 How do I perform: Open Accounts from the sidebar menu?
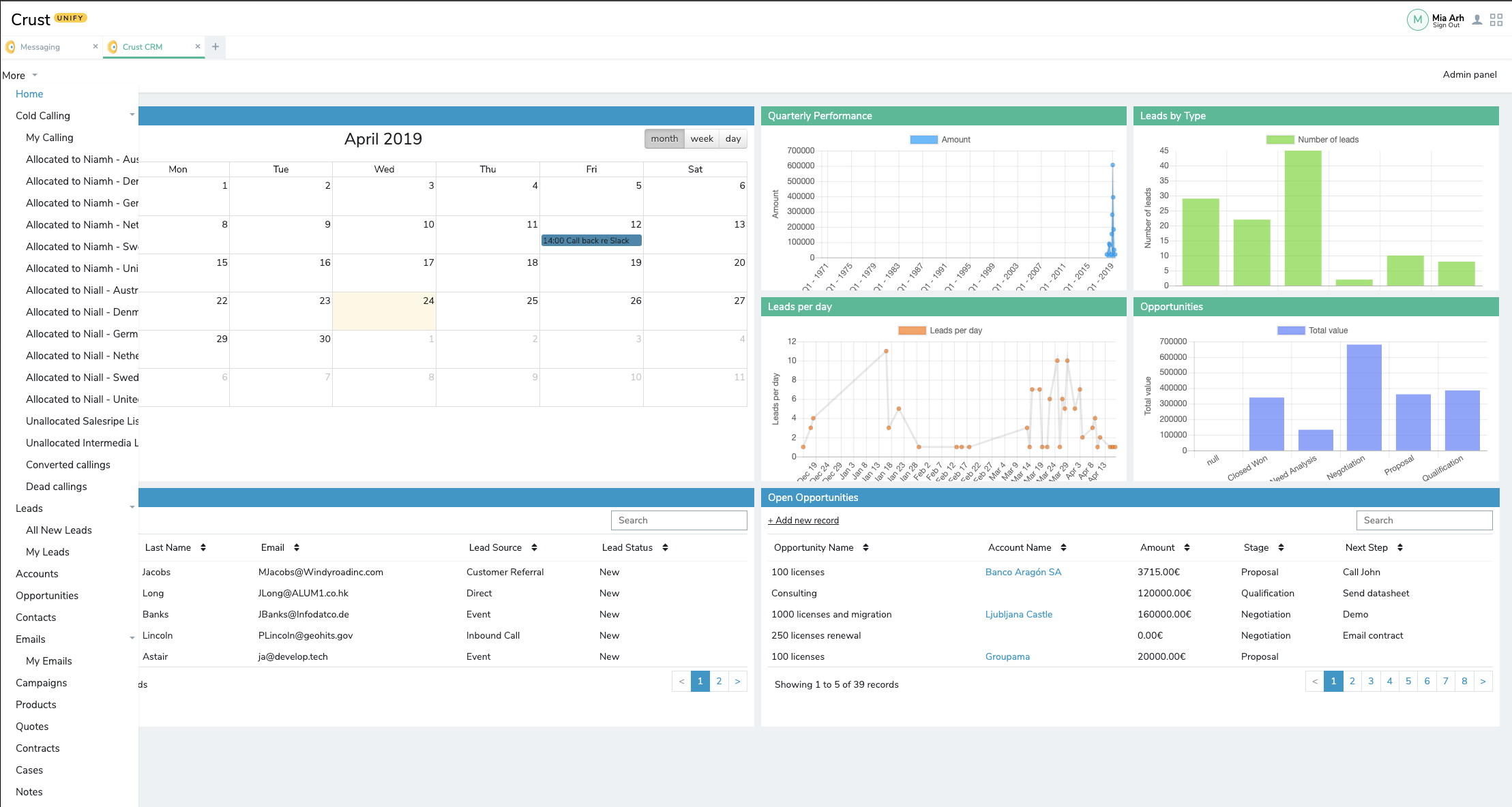[x=36, y=573]
